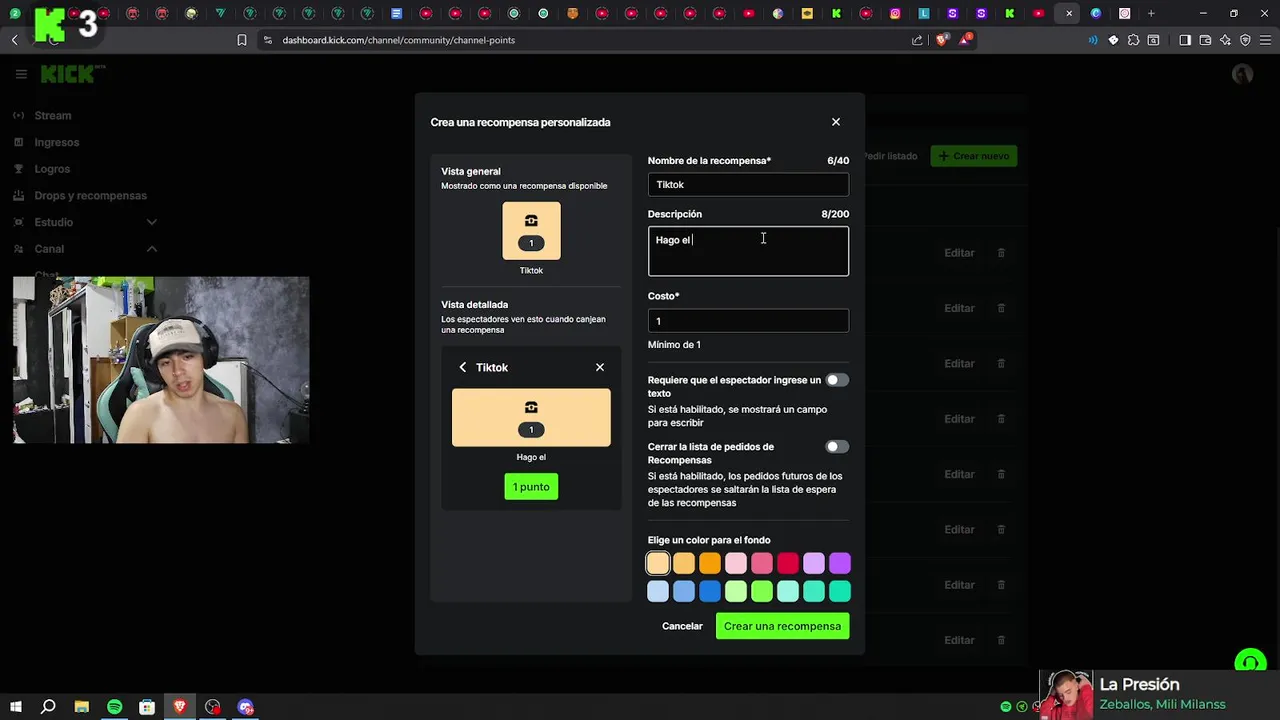1280x720 pixels.
Task: Open Logros in the sidebar
Action: pyautogui.click(x=52, y=169)
